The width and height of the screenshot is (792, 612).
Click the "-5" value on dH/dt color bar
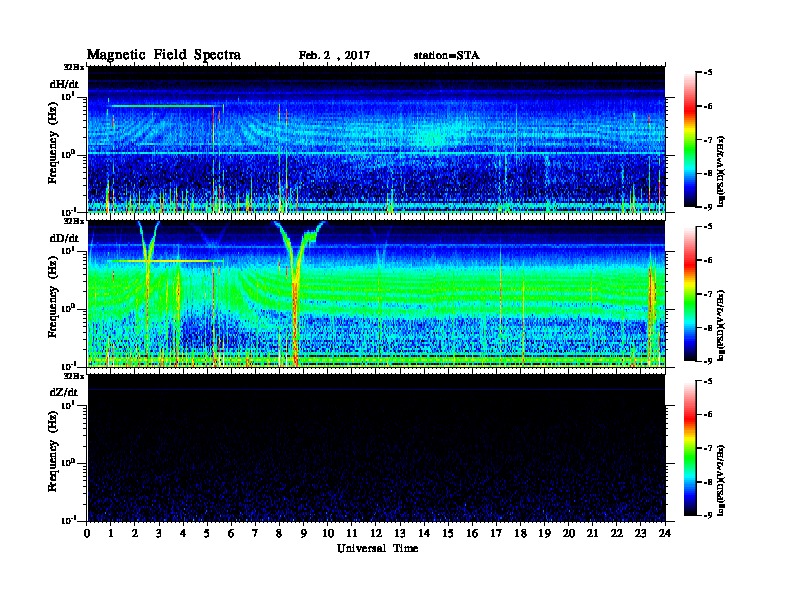tap(708, 73)
